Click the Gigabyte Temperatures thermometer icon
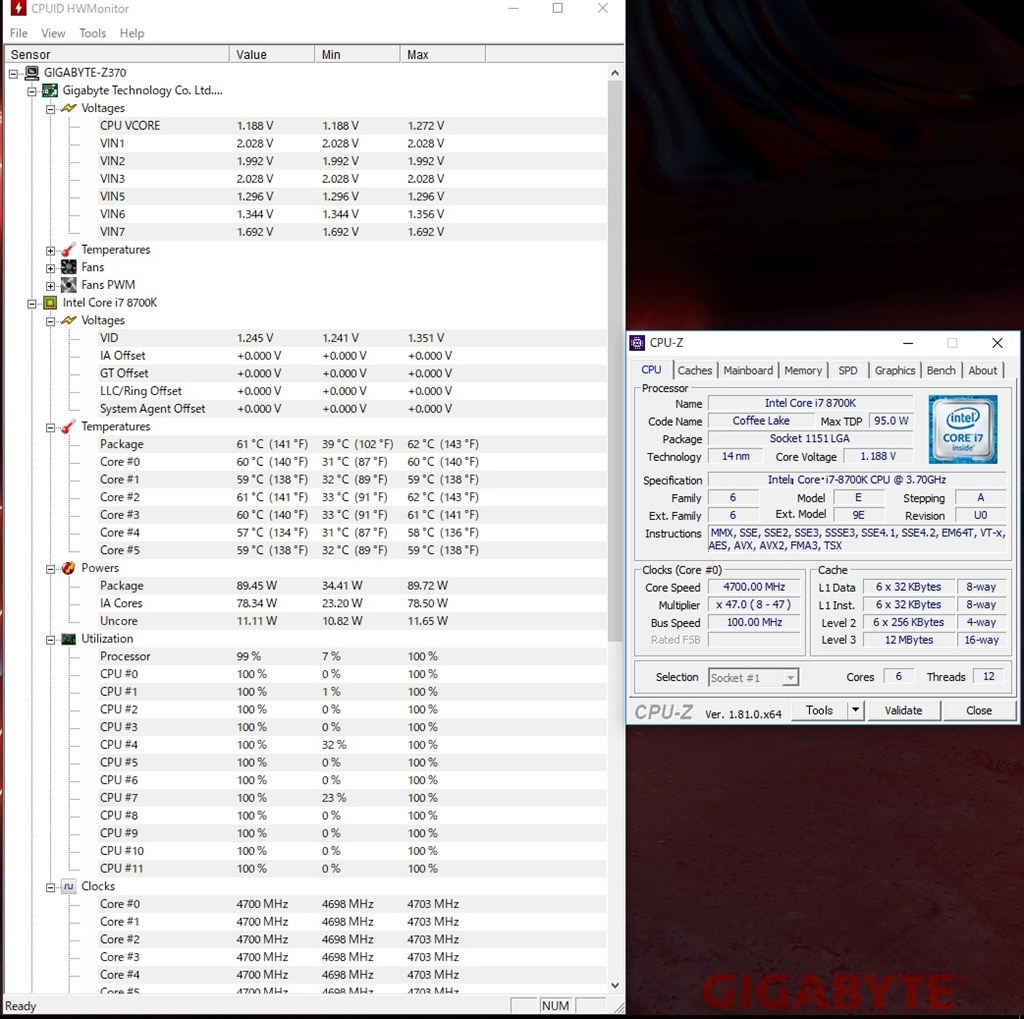The image size is (1024, 1019). pyautogui.click(x=69, y=250)
